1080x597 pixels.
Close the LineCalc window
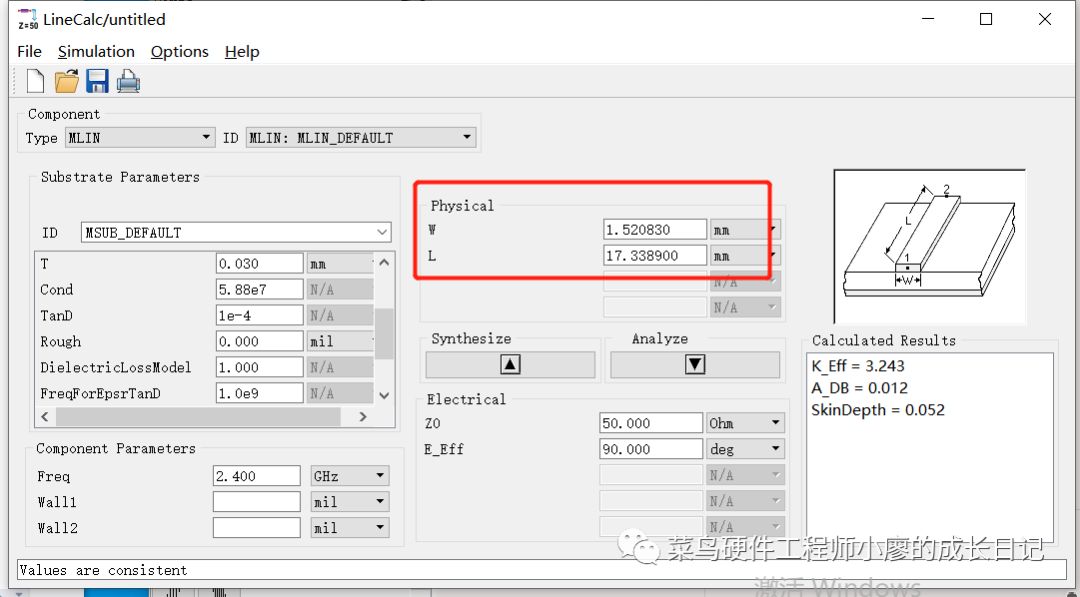point(1045,19)
